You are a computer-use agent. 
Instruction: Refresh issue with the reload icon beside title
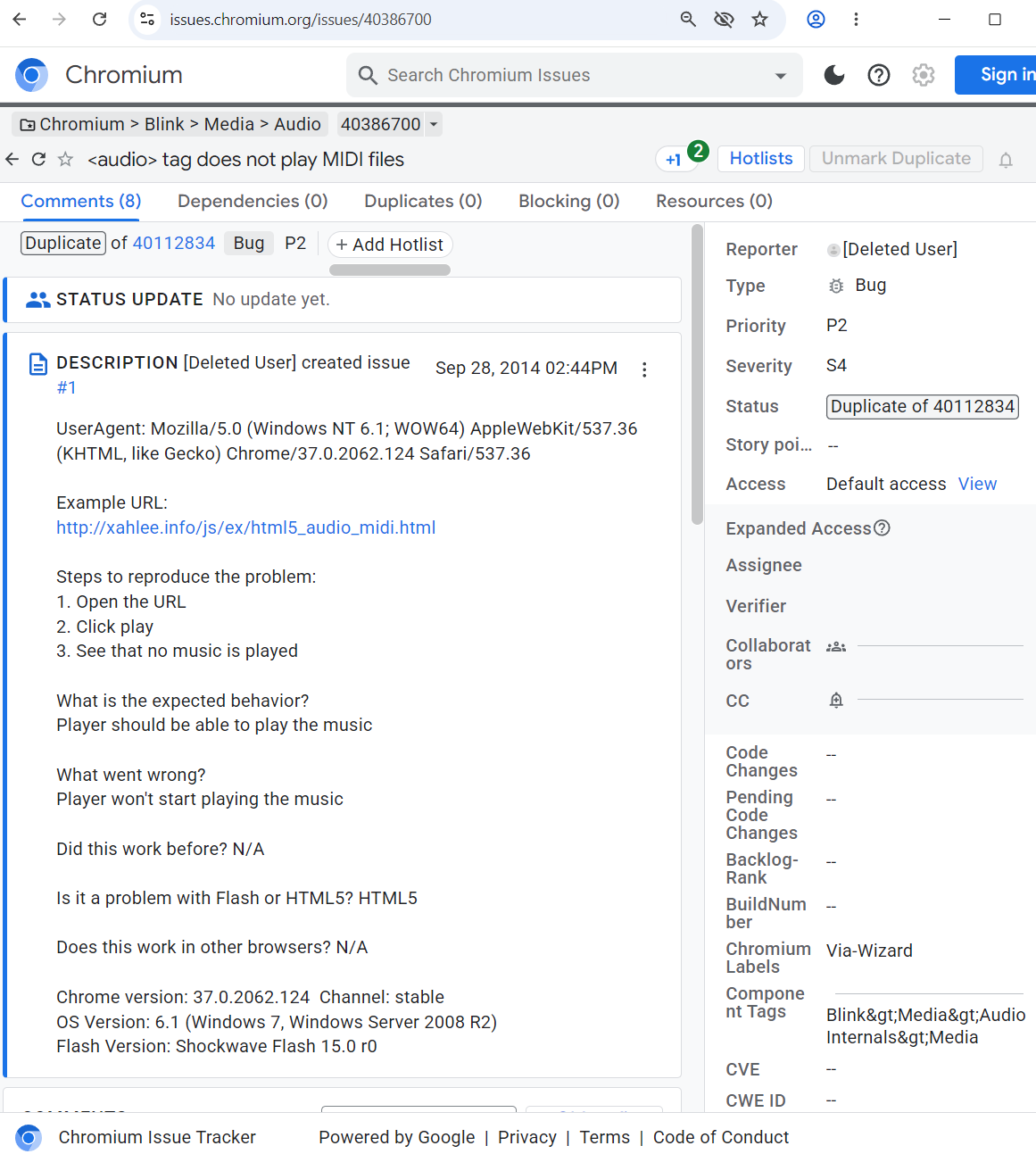click(38, 159)
